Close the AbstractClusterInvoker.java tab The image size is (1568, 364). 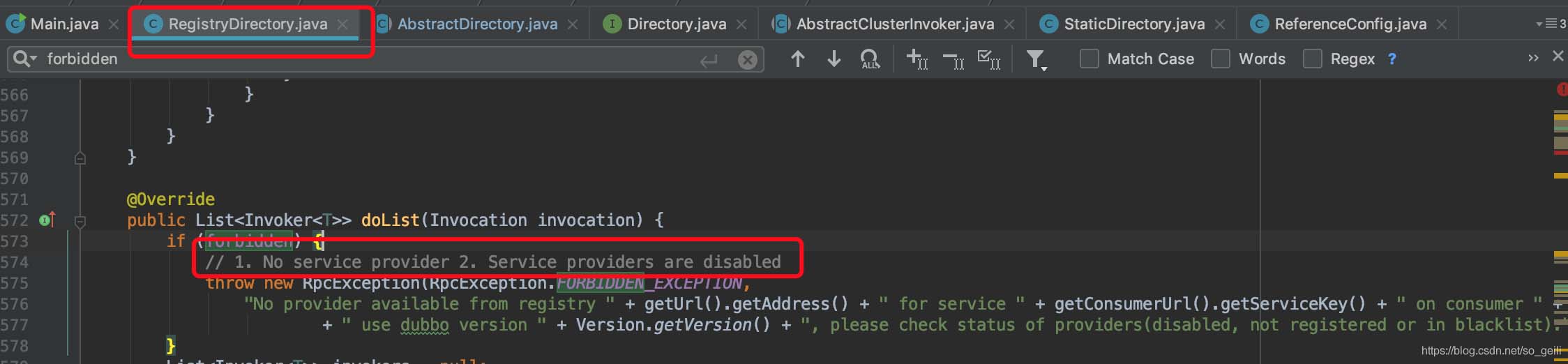[x=1009, y=24]
